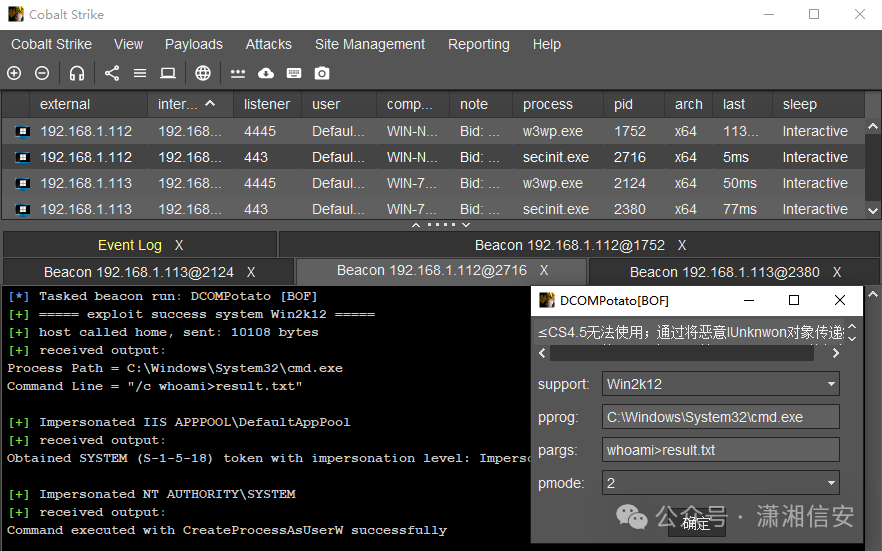Close Beacon 192.168.1.112@1752 tab
Screen dimensions: 882x551
(682, 245)
